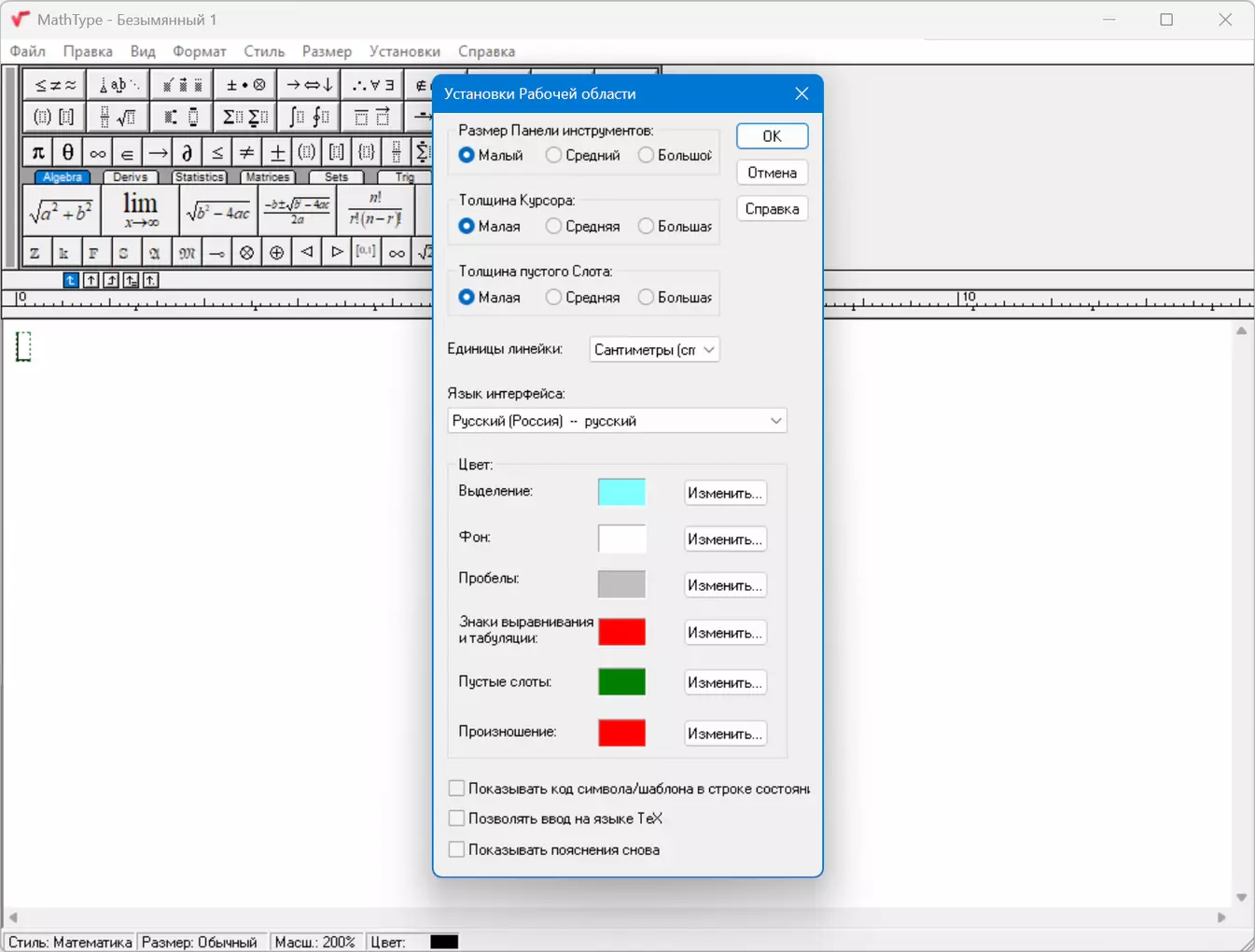
Task: Open the embellishments palette
Action: click(x=182, y=85)
